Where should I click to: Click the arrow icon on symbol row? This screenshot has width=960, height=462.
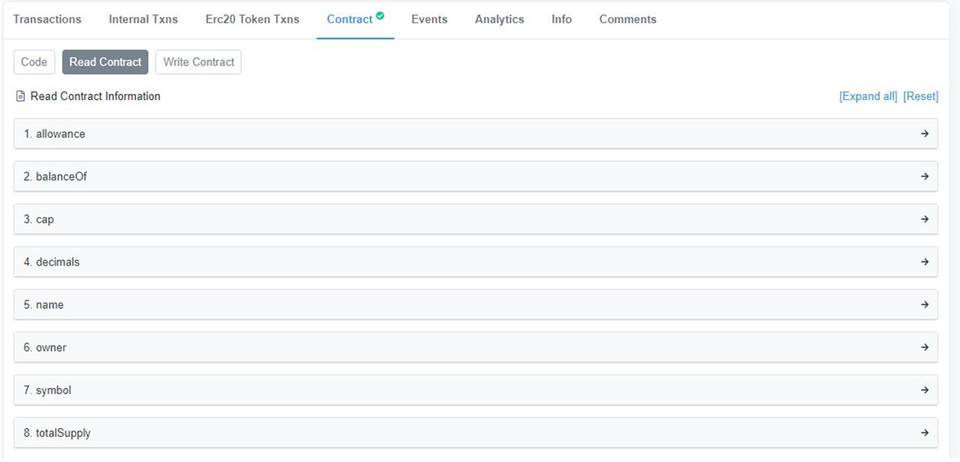tap(924, 390)
